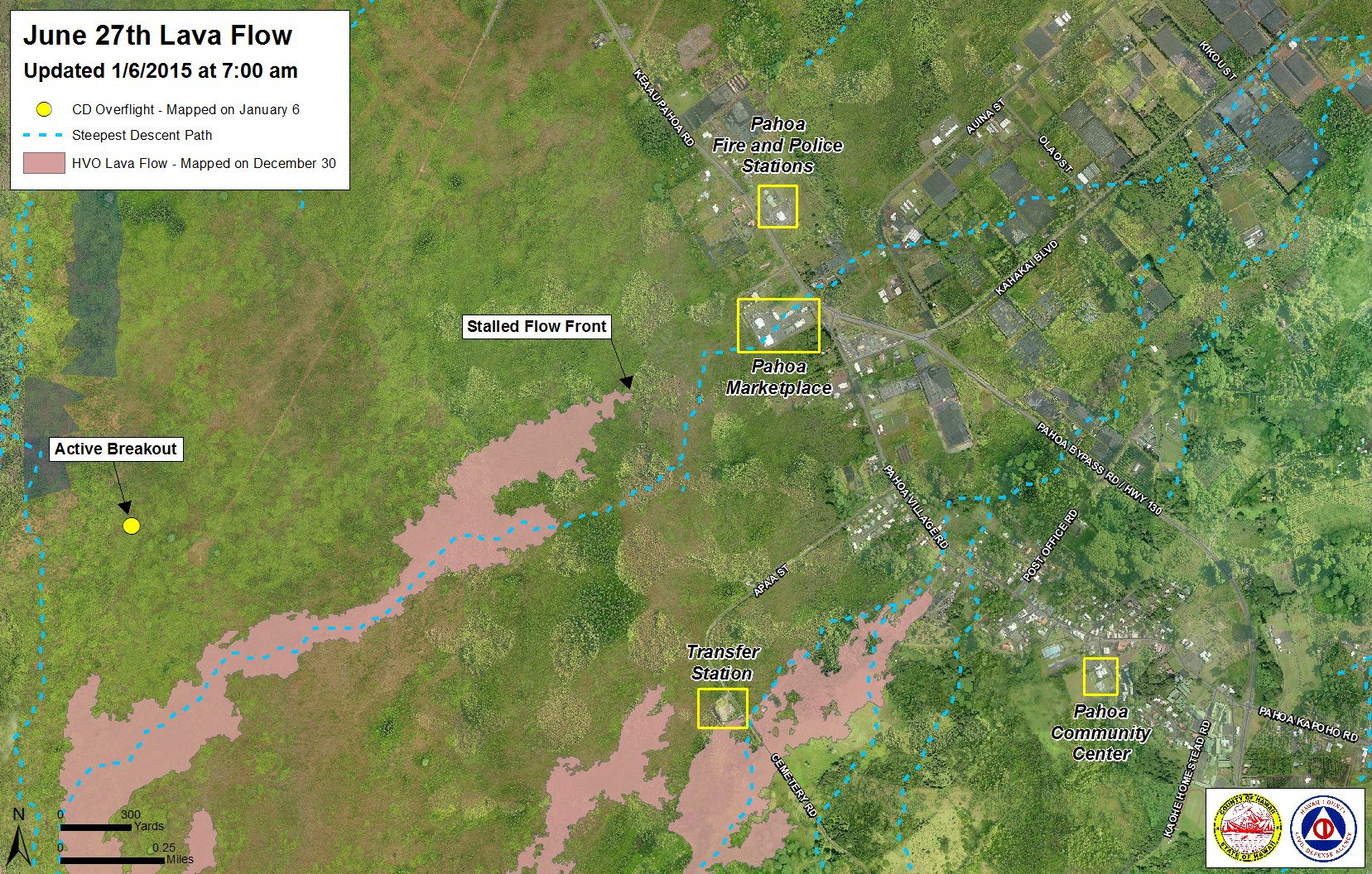Click the 0.25 Miles scale bar
The height and width of the screenshot is (874, 1372).
(x=111, y=859)
